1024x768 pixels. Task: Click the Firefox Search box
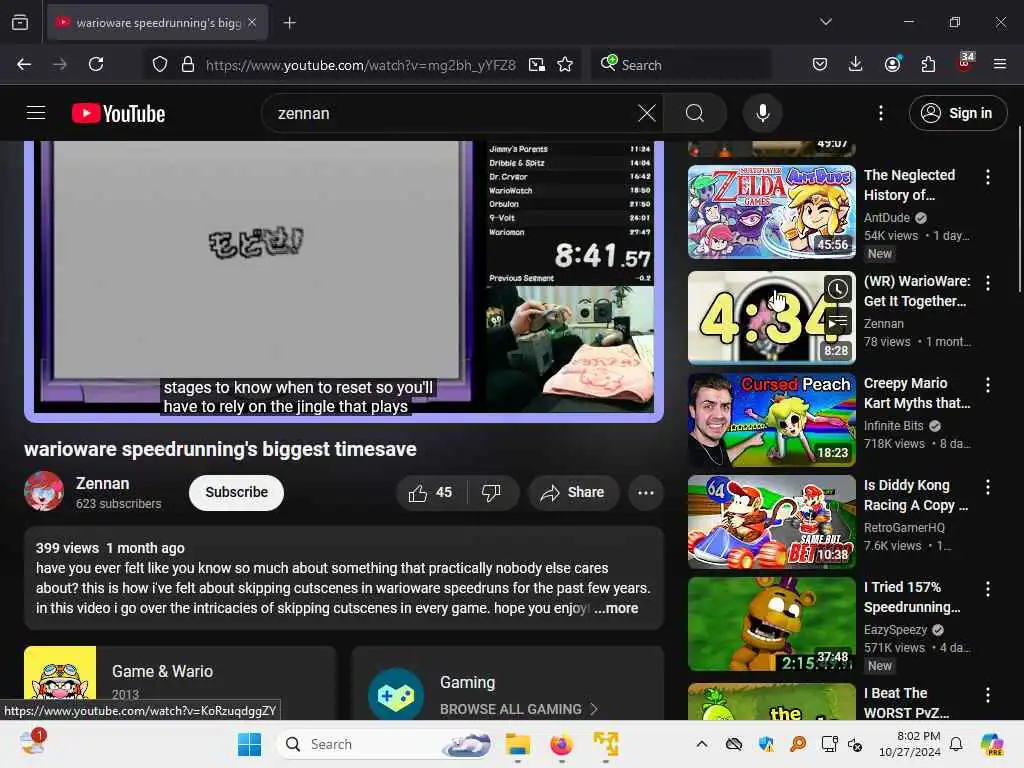[x=681, y=65]
